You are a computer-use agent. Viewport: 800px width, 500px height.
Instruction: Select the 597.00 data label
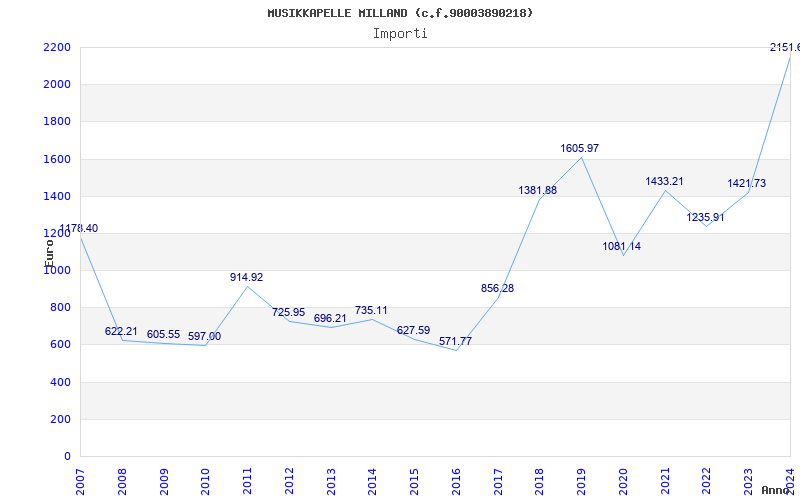coord(204,337)
